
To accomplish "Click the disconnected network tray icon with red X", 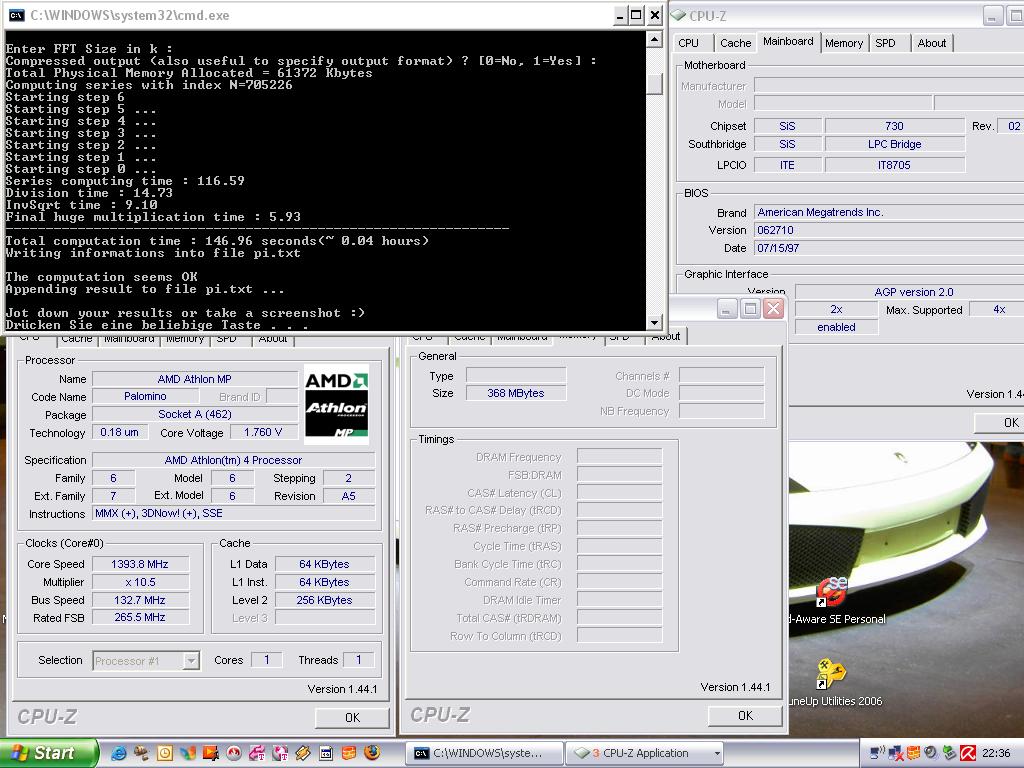I will click(x=896, y=753).
